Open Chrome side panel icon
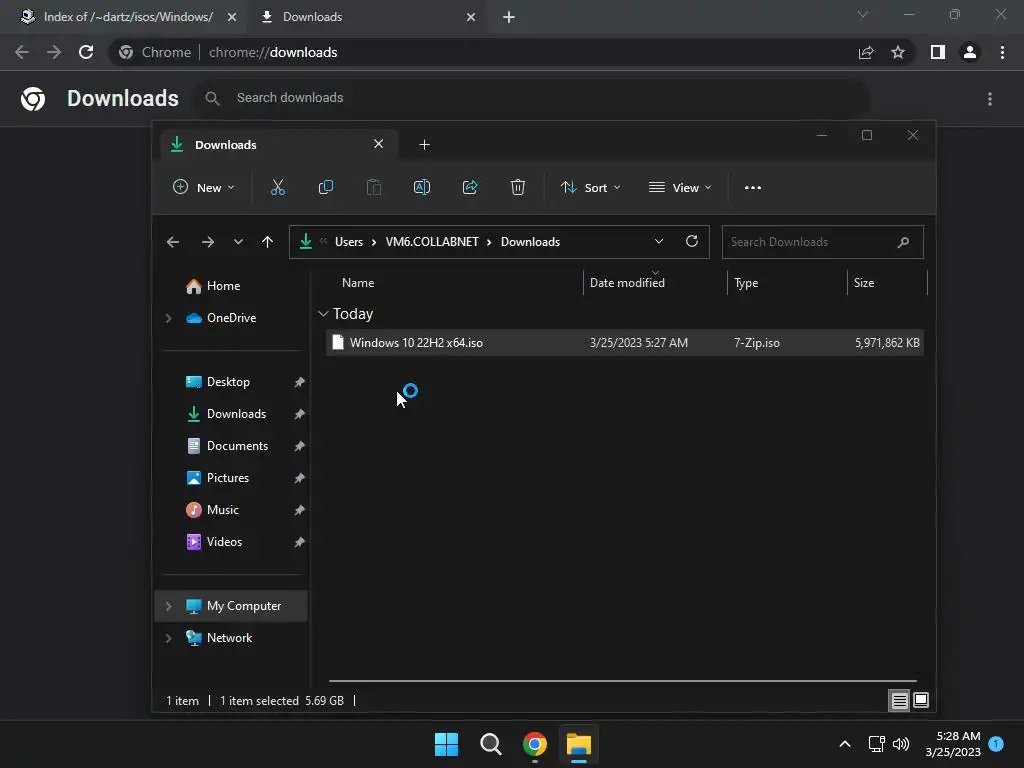Image resolution: width=1024 pixels, height=768 pixels. click(x=938, y=52)
